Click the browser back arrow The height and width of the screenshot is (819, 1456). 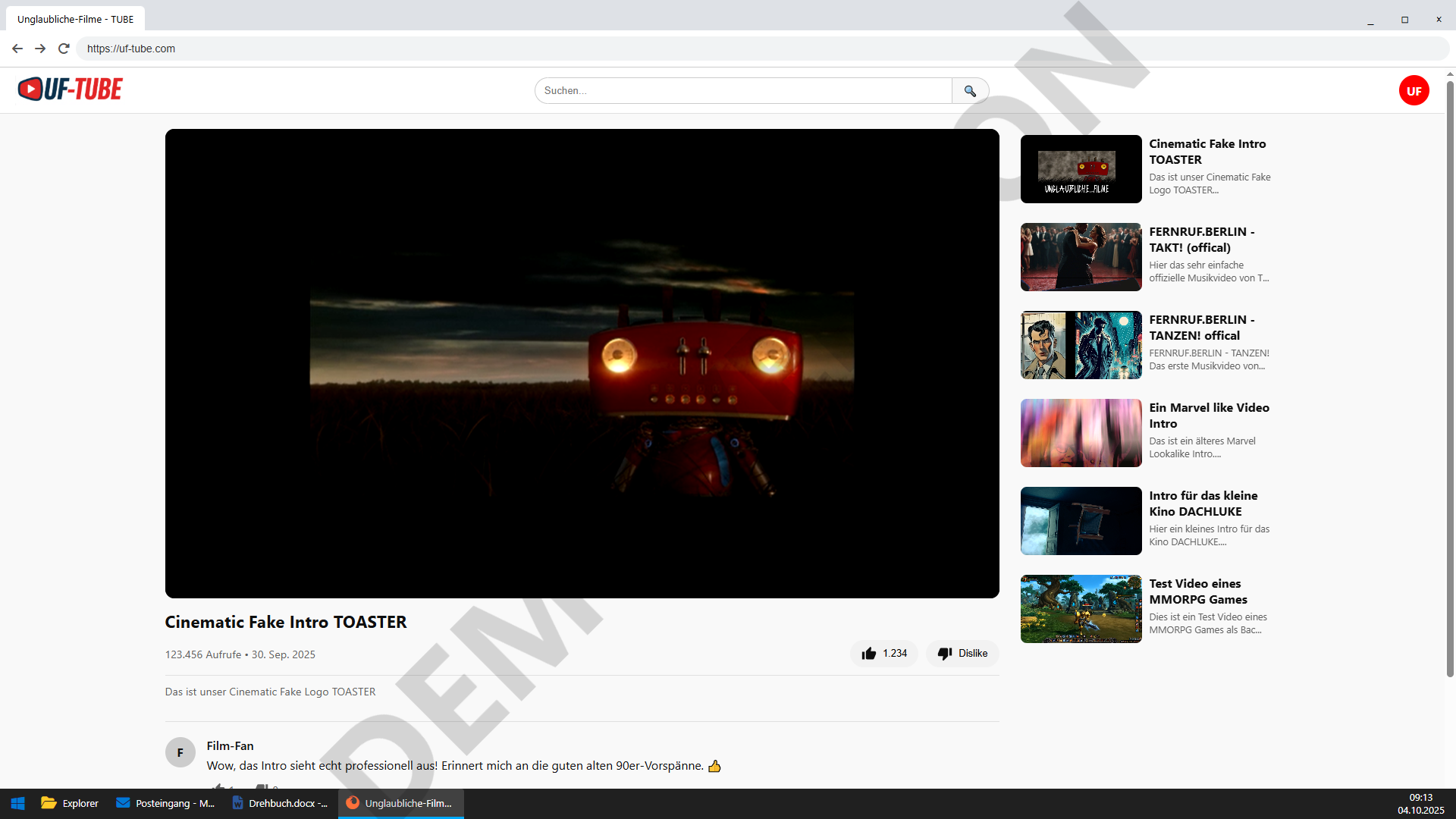coord(17,48)
